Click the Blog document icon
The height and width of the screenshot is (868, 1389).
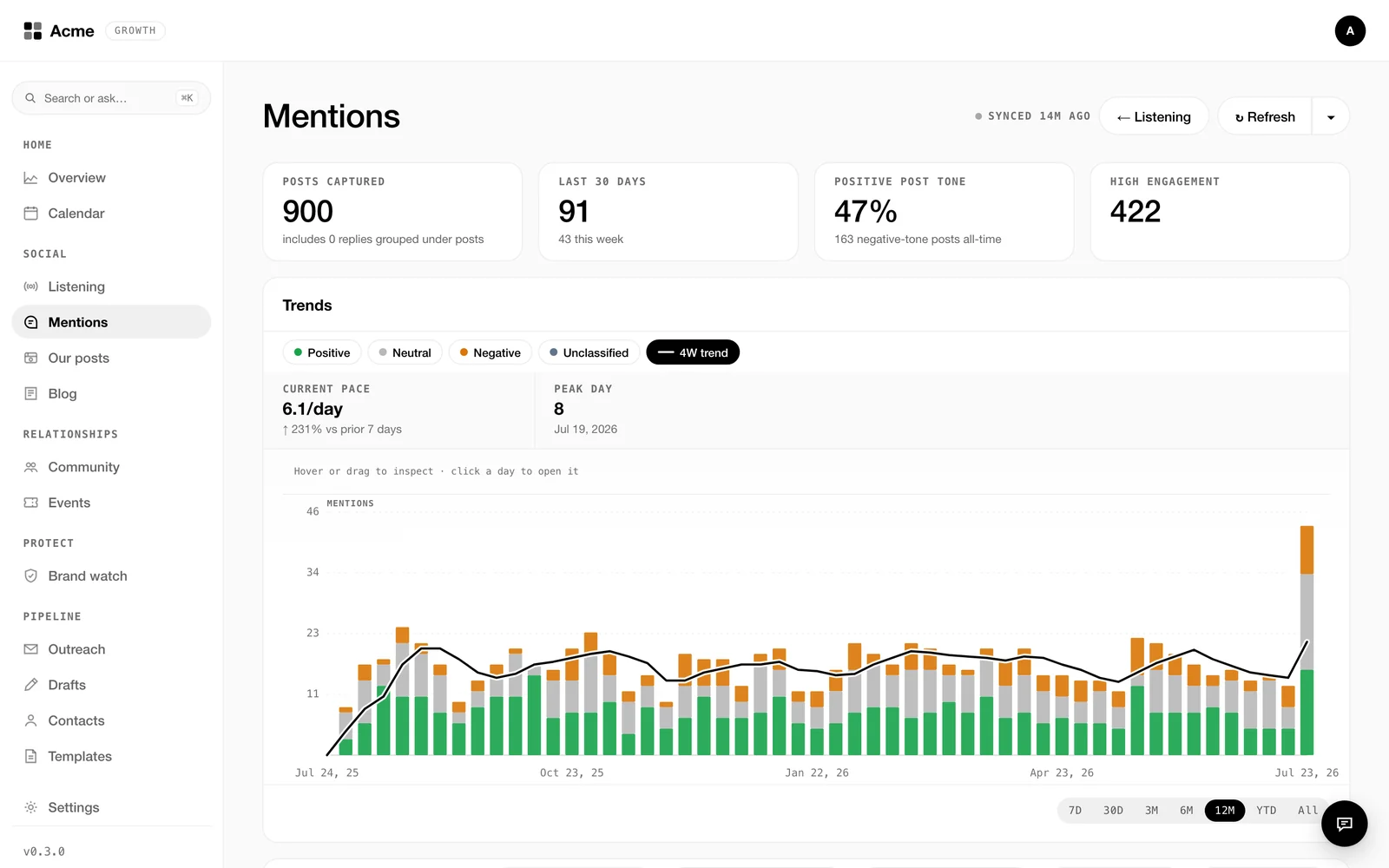(x=30, y=393)
